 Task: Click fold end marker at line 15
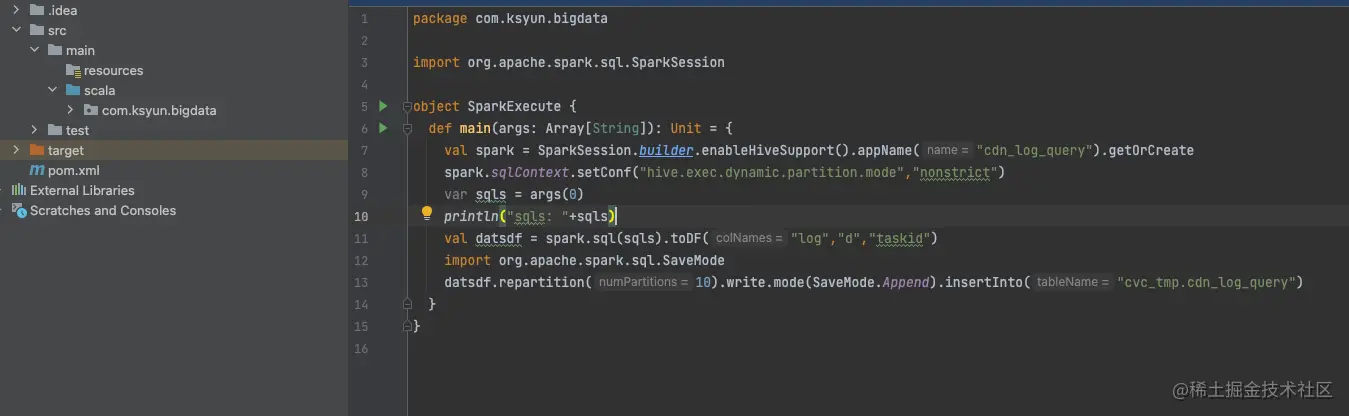pyautogui.click(x=407, y=326)
